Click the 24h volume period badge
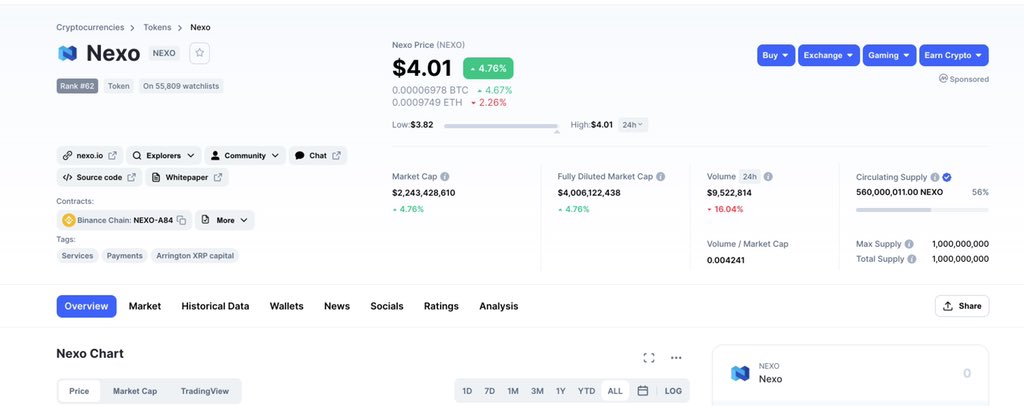The image size is (1024, 406). click(x=749, y=176)
